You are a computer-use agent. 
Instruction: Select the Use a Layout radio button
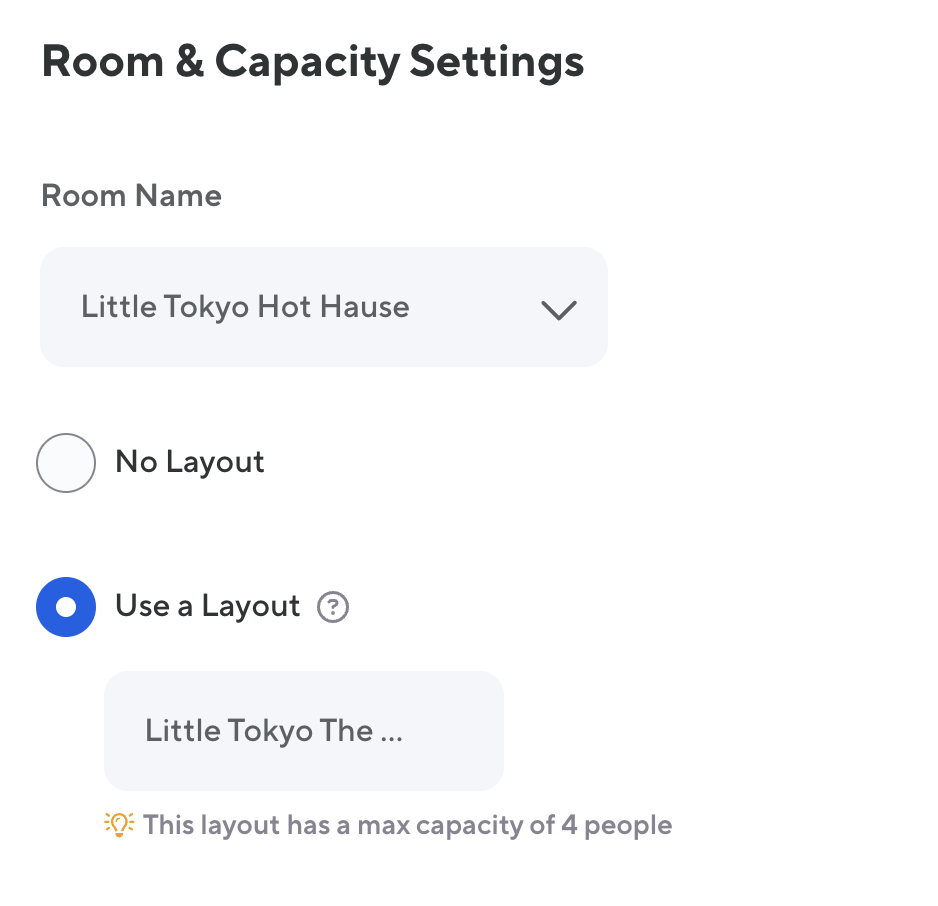[x=66, y=607]
